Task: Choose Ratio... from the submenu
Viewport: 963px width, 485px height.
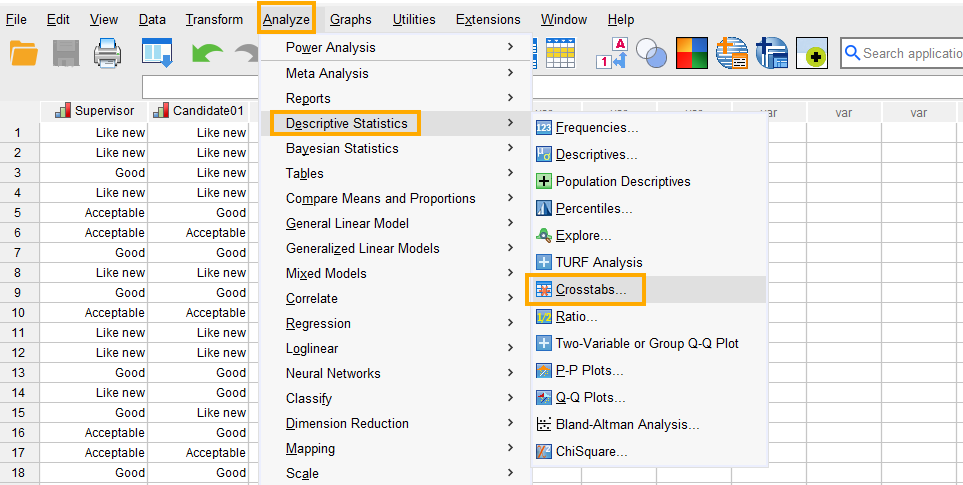Action: 649,317
